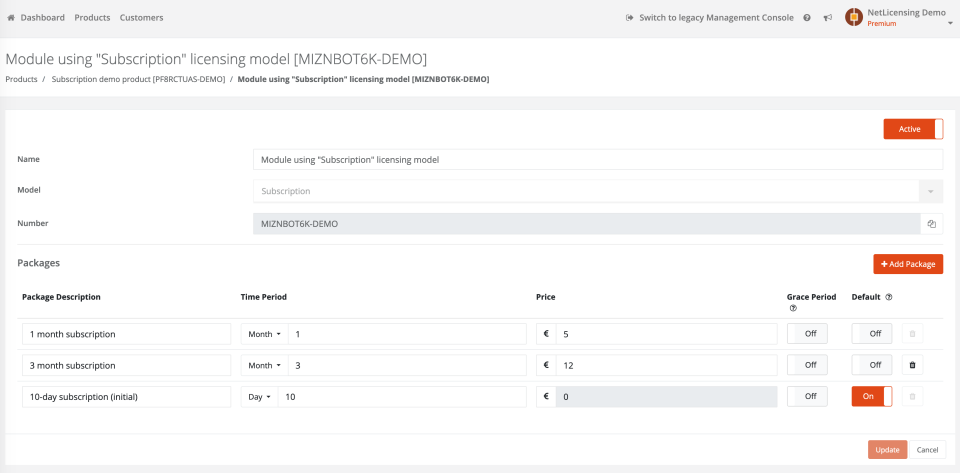Click the Add Package button
The image size is (960, 473).
[x=908, y=264]
